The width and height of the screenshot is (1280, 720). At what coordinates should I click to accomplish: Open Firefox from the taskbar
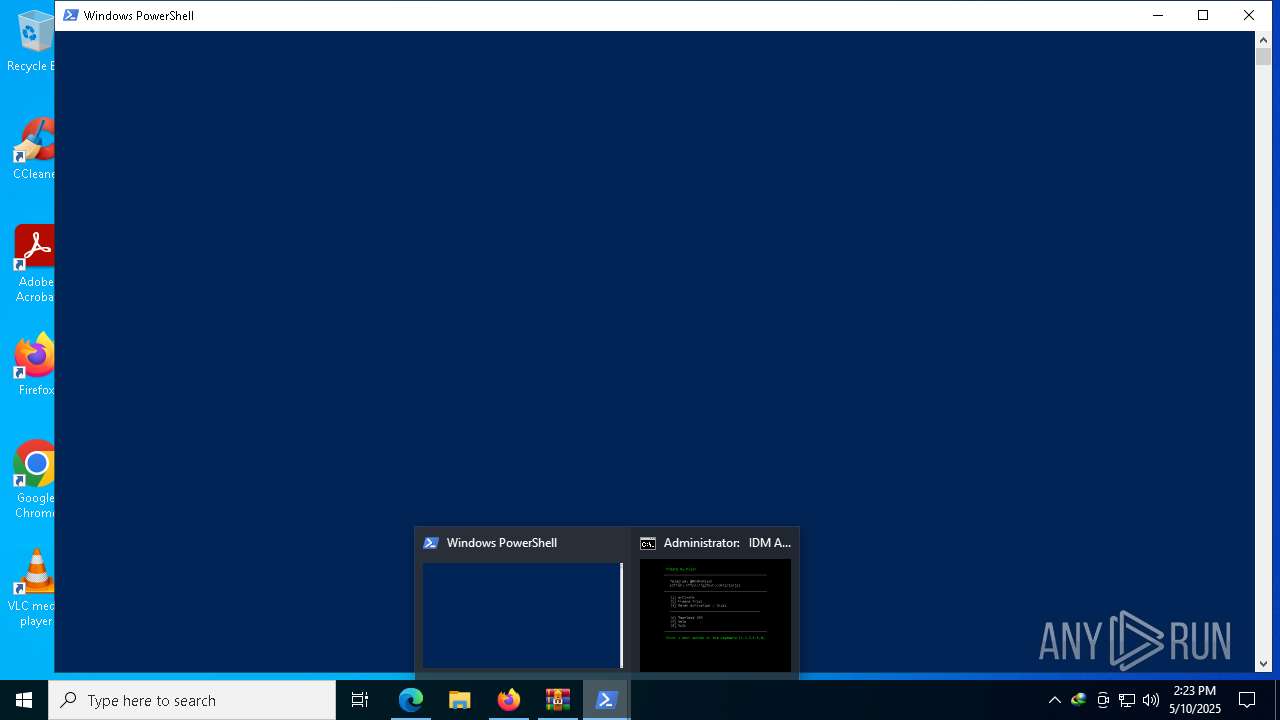click(509, 700)
